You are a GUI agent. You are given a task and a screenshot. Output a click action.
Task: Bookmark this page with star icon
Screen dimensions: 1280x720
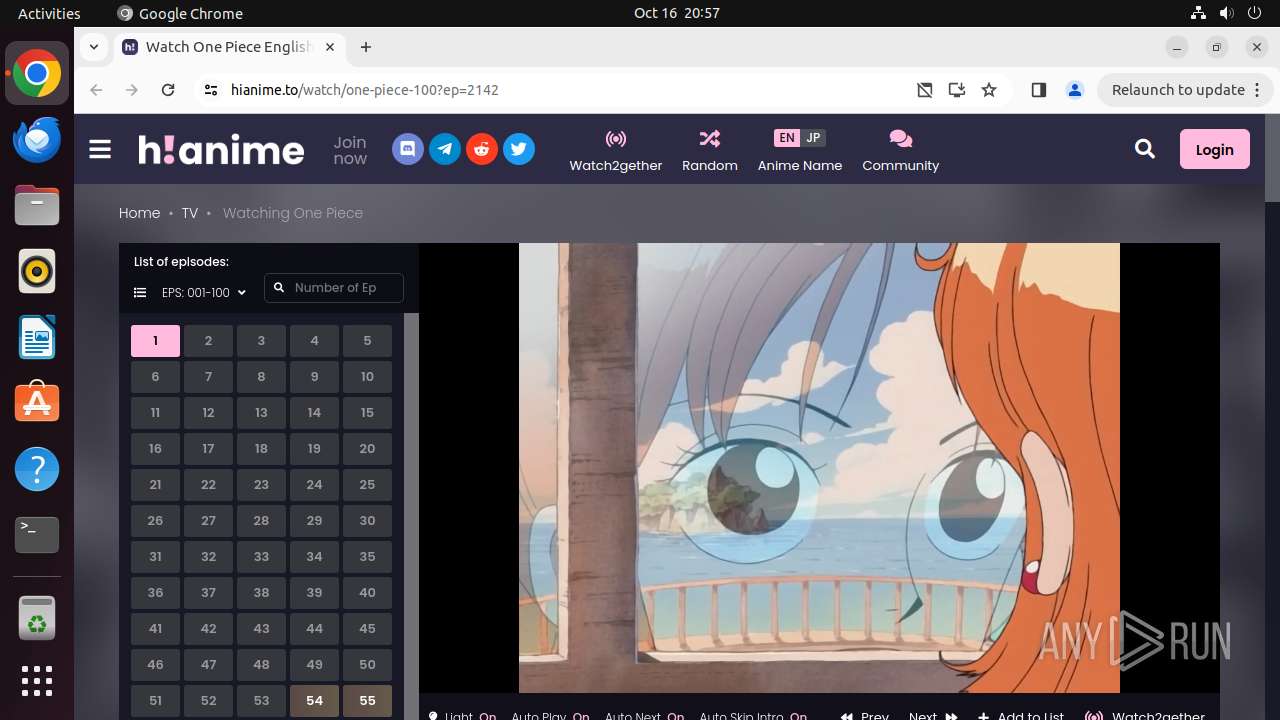[x=989, y=90]
